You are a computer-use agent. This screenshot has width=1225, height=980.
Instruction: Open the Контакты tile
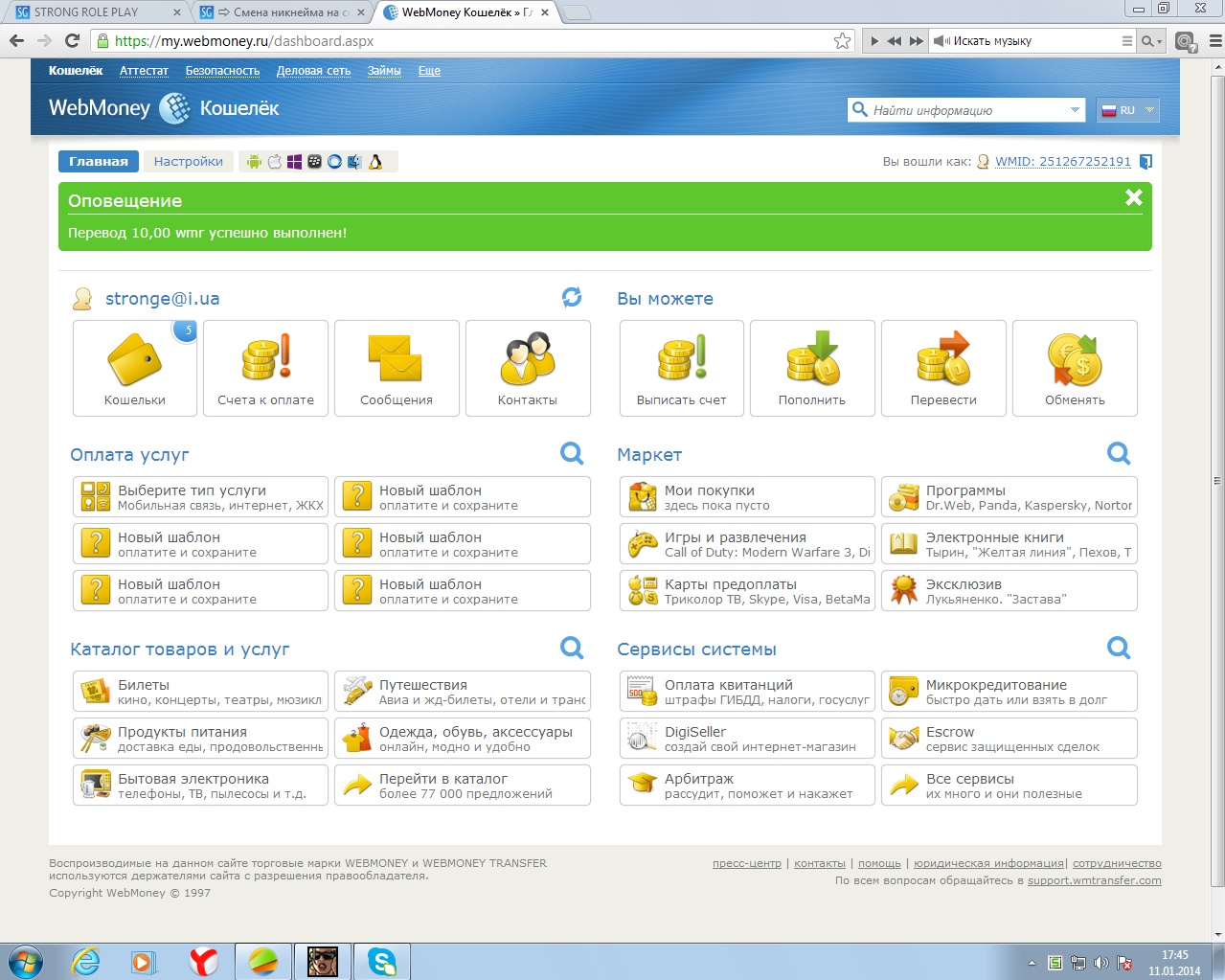(x=528, y=369)
